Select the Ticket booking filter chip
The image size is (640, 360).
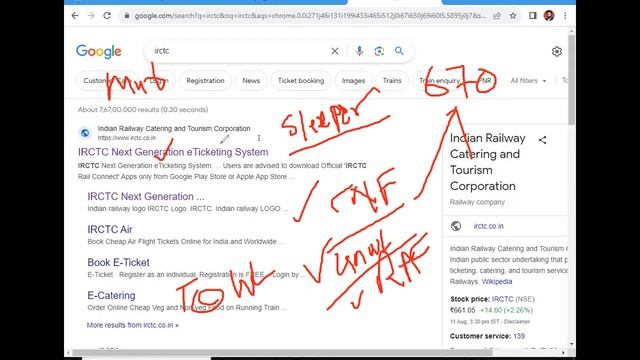pyautogui.click(x=301, y=81)
